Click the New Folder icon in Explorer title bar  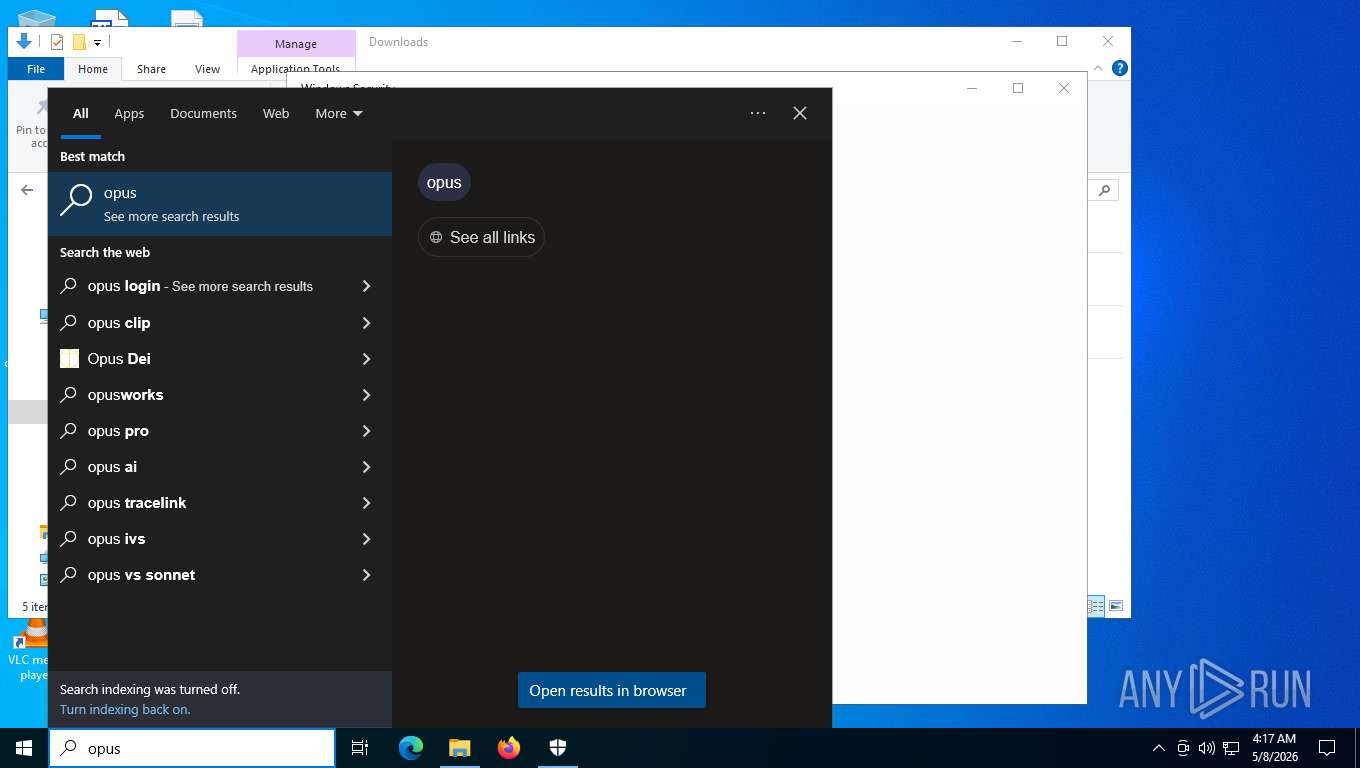[79, 42]
